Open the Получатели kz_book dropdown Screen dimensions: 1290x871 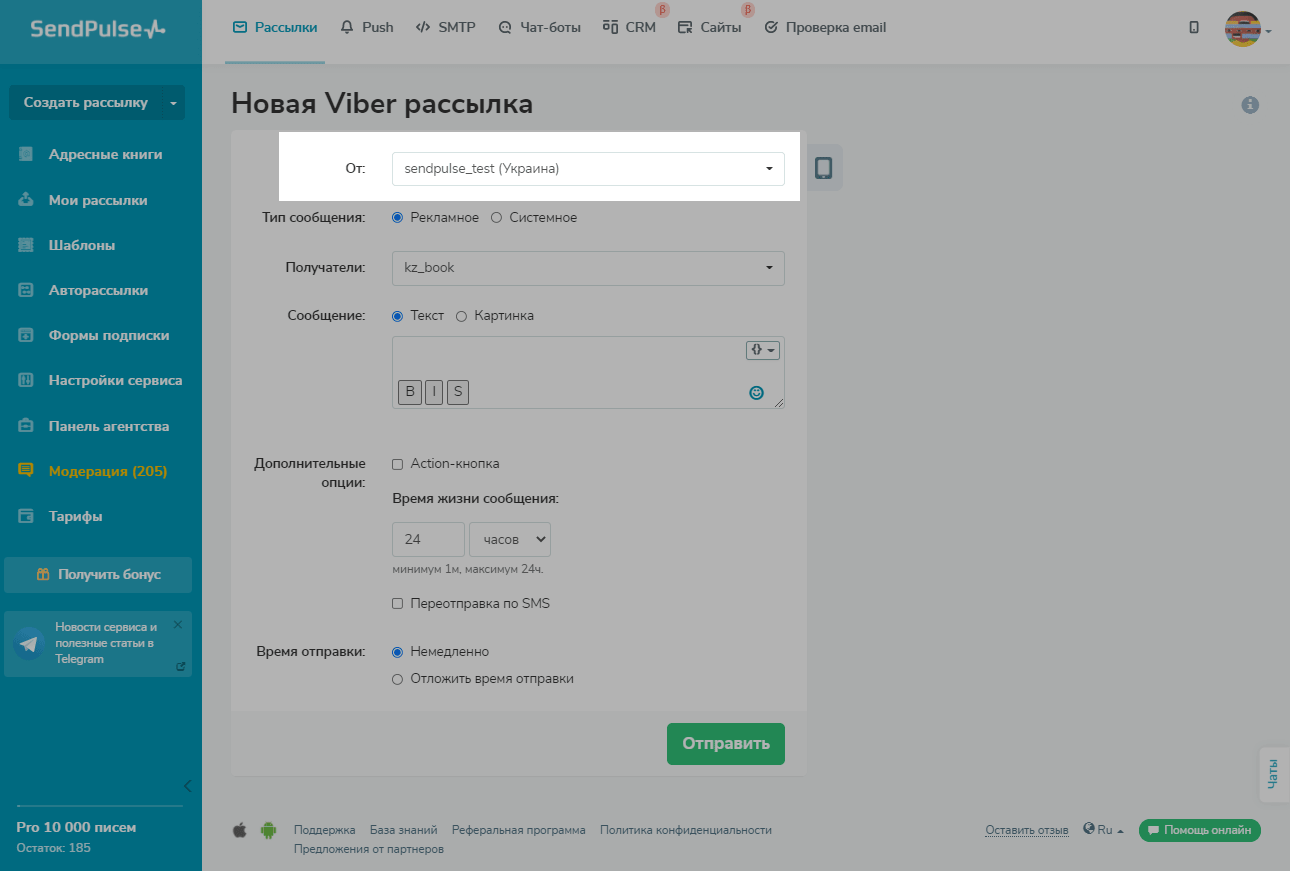(x=588, y=268)
